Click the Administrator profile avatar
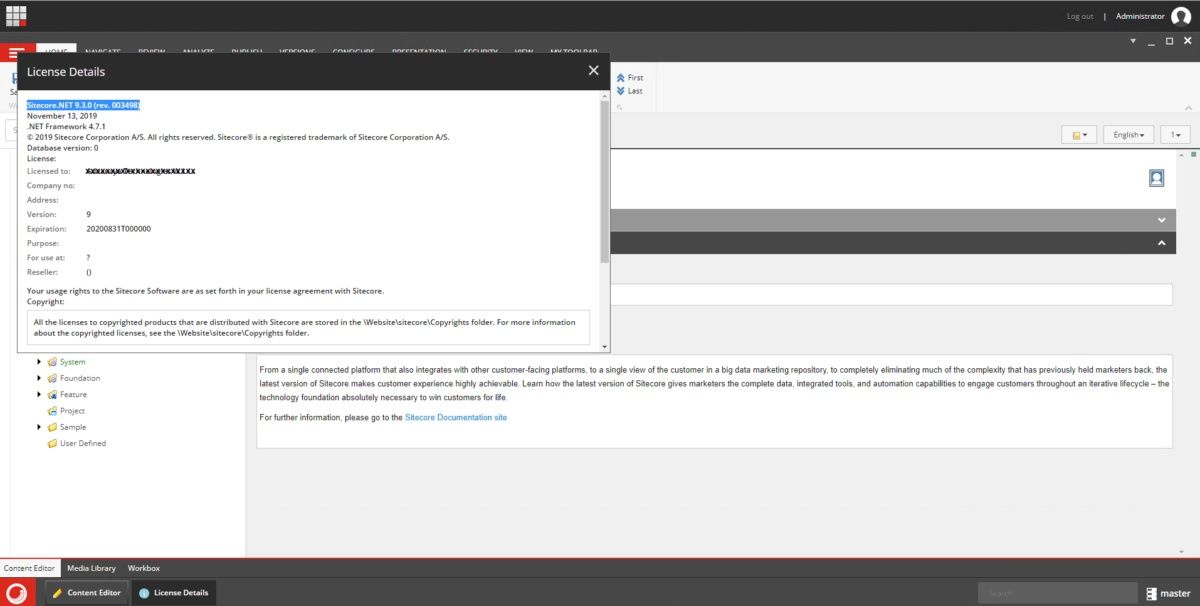Screen dimensions: 1200x606 pyautogui.click(x=1181, y=15)
